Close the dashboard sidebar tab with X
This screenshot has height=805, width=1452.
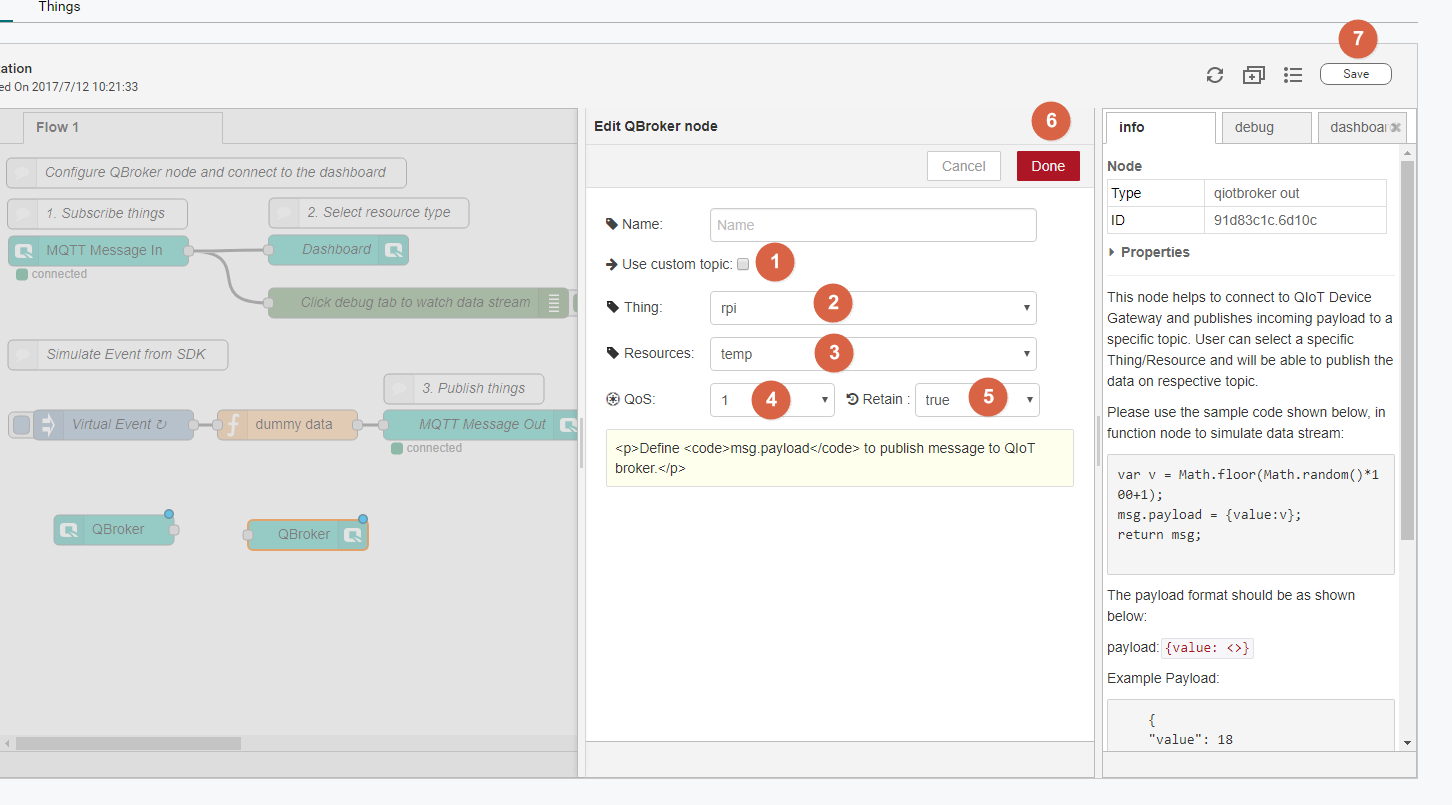tap(1395, 128)
